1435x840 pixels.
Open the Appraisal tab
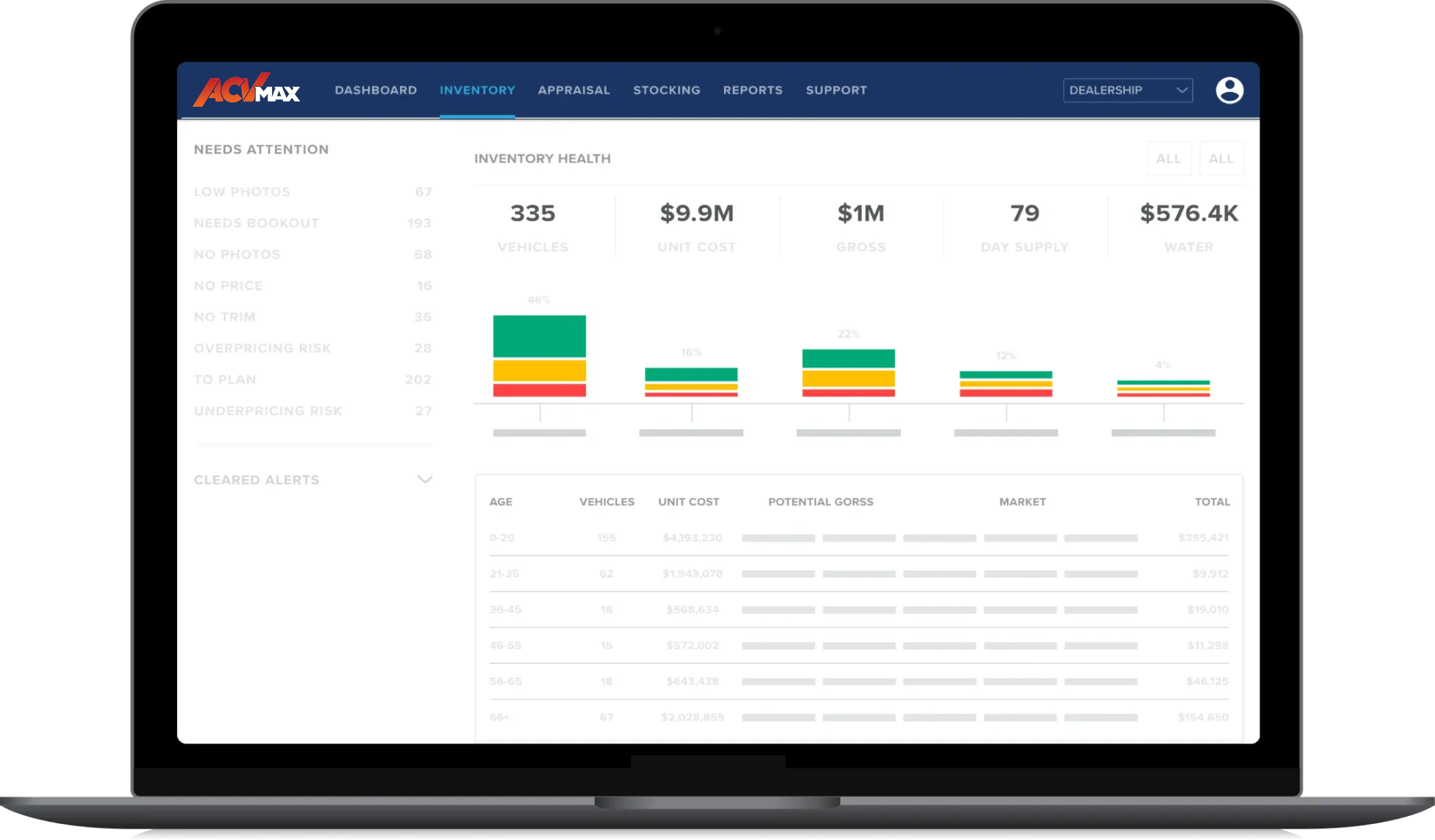573,90
